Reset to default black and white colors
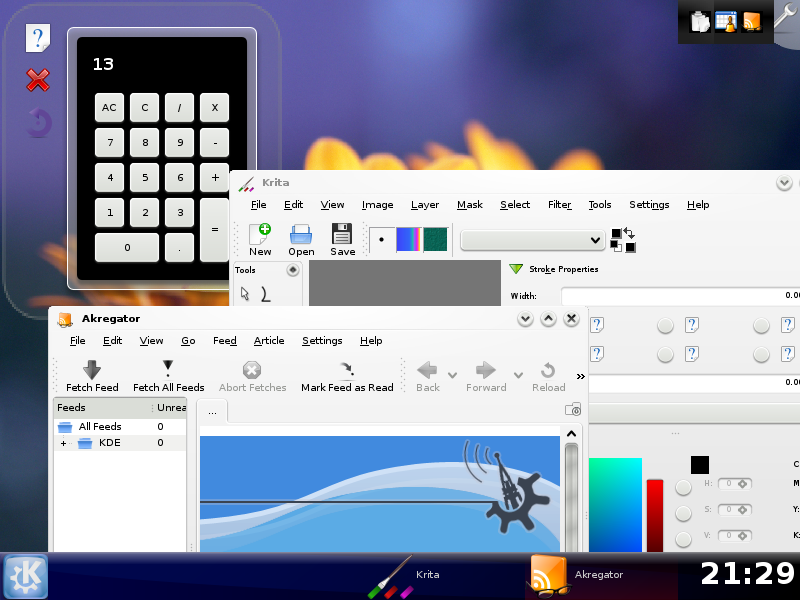 click(x=616, y=246)
